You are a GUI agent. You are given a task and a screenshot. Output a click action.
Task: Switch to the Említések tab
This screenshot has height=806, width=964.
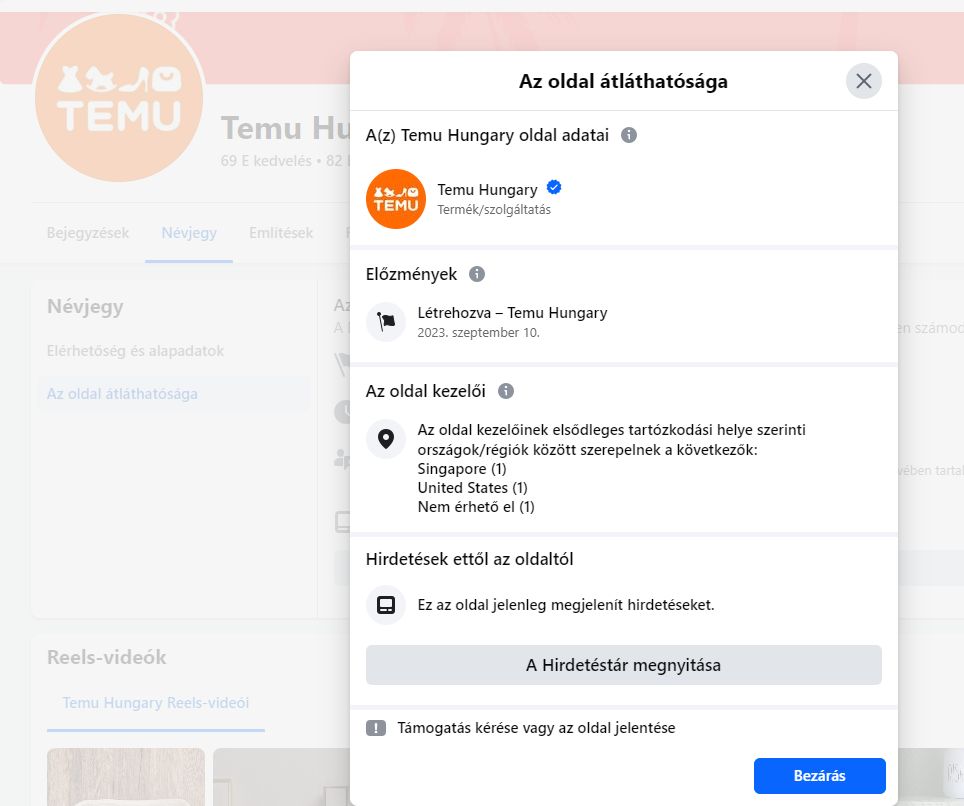click(281, 233)
